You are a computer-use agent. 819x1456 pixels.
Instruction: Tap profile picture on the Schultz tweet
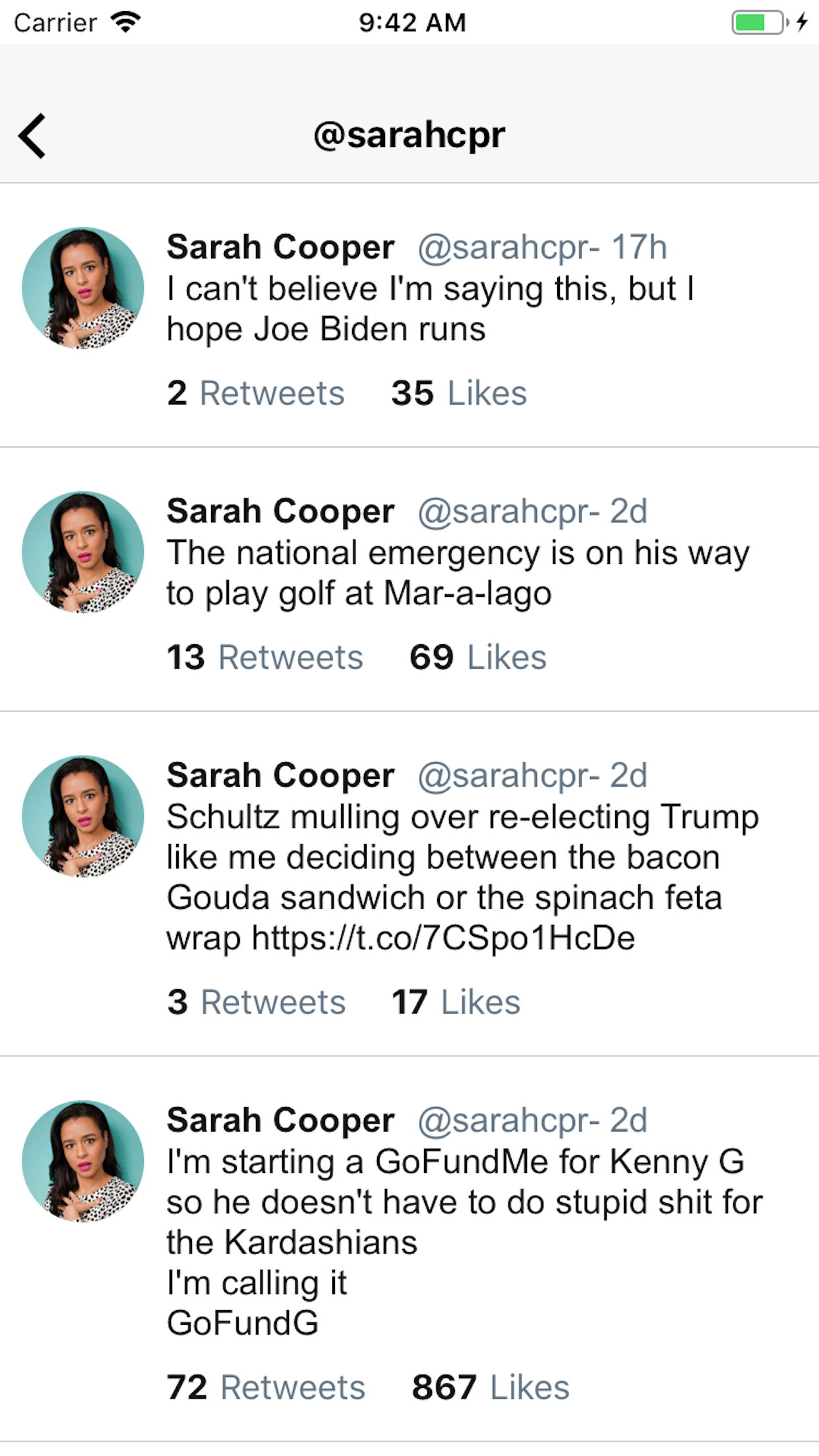coord(83,816)
